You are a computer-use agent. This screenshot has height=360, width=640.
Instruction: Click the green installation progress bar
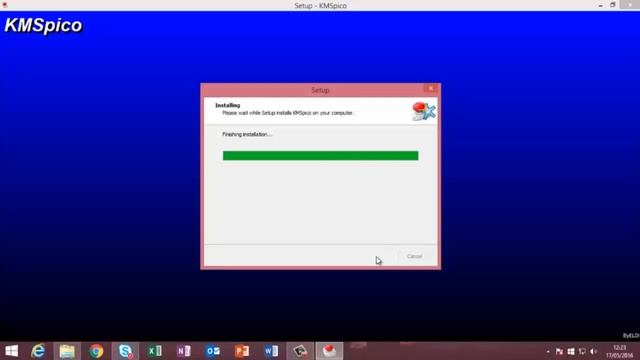320,156
